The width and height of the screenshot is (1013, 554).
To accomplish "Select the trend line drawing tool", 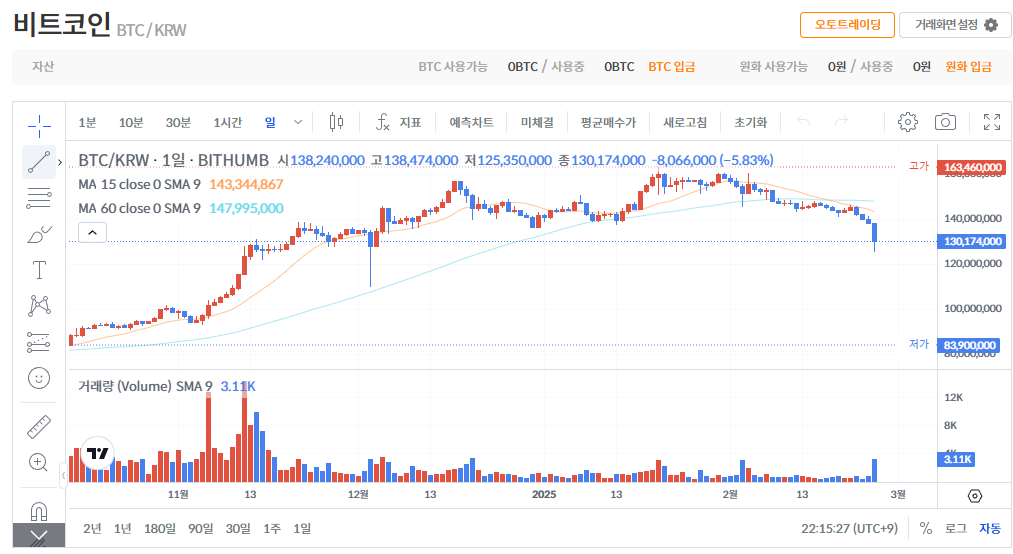I will pos(39,162).
